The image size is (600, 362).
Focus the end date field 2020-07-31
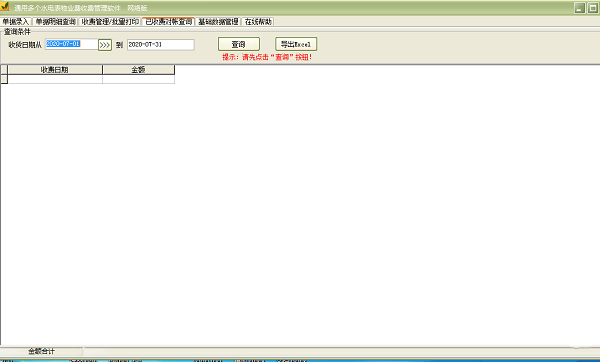click(x=161, y=45)
